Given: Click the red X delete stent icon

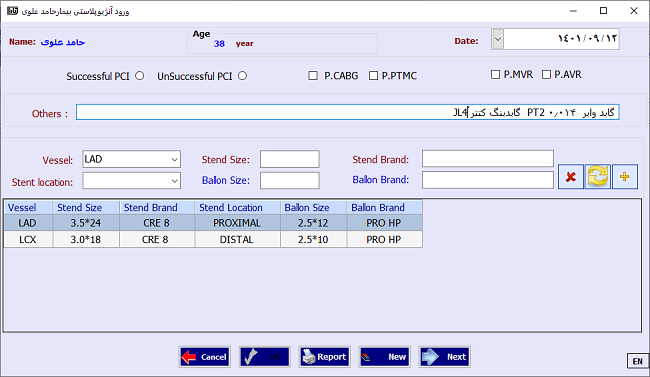Looking at the screenshot, I should (571, 177).
